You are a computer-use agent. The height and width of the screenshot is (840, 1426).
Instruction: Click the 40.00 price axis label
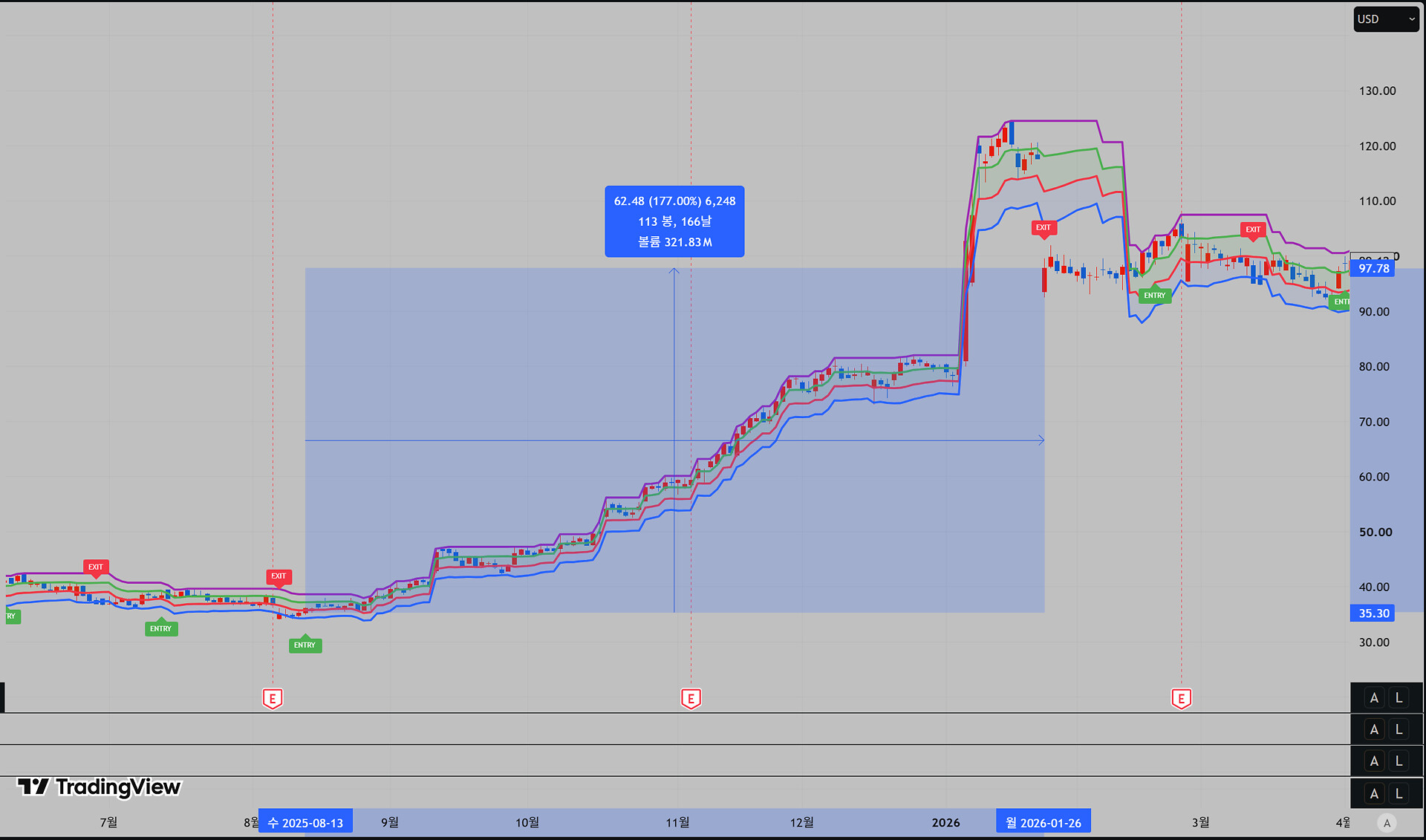point(1374,587)
